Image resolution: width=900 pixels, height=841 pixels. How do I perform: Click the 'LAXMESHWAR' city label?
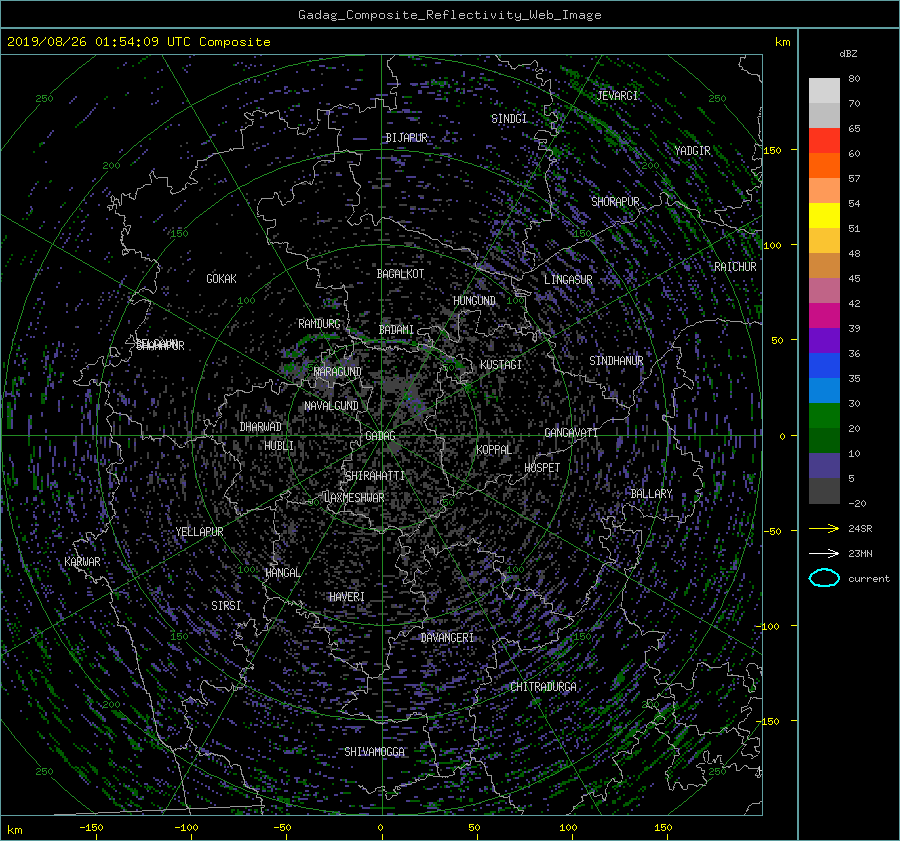pos(354,498)
